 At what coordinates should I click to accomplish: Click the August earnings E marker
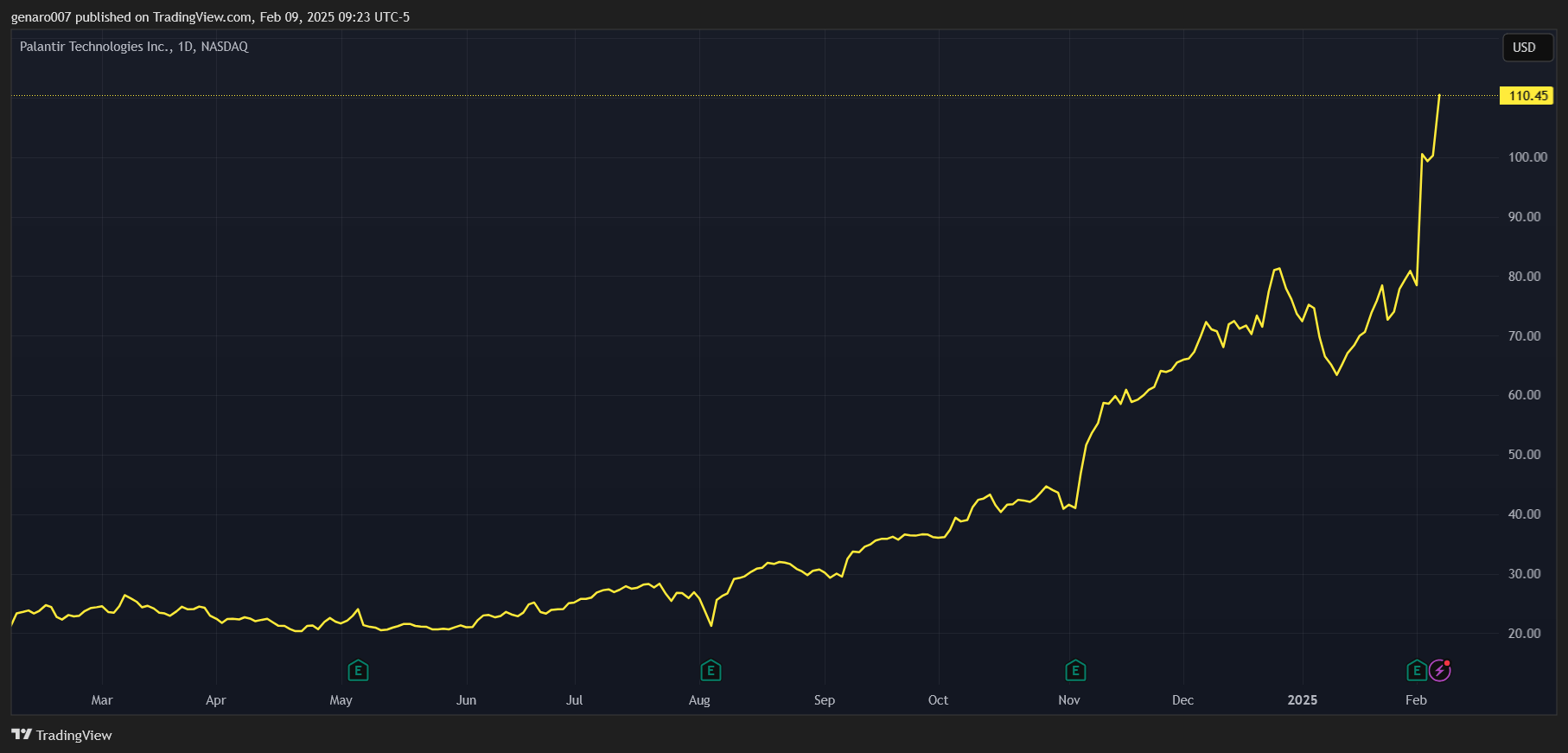pos(711,670)
